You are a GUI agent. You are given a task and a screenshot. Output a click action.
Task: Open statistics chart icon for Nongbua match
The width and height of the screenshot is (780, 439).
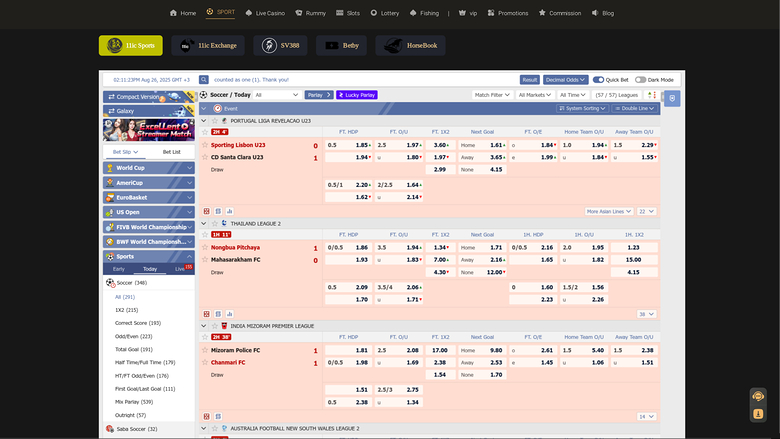[x=229, y=314]
